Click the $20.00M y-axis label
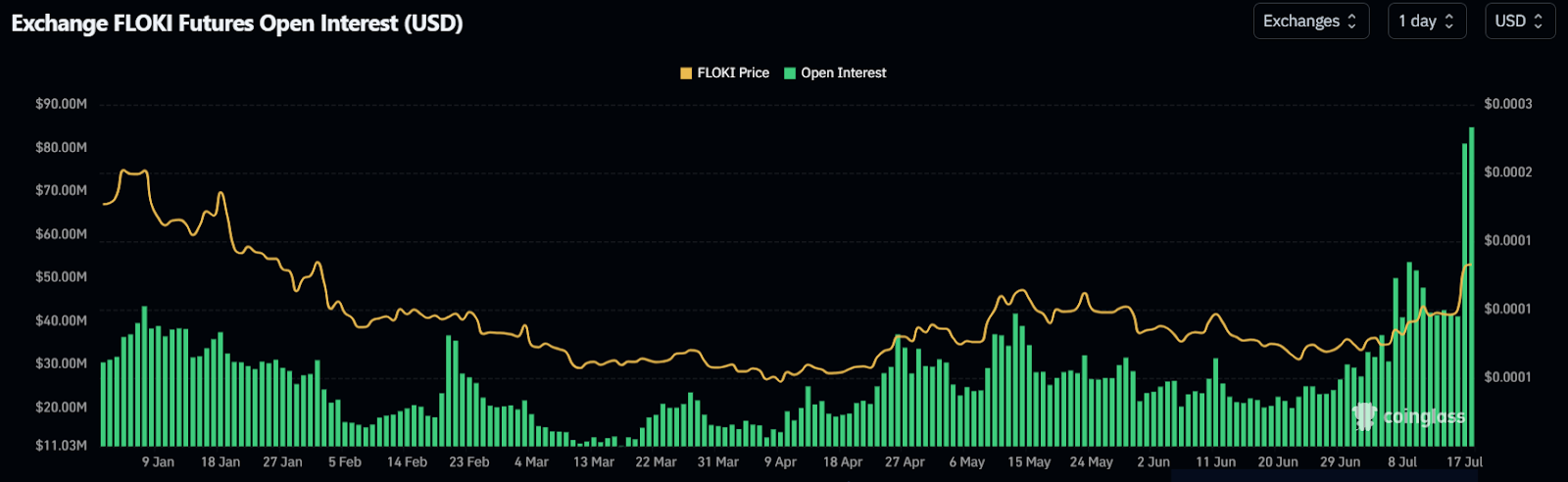 point(61,407)
